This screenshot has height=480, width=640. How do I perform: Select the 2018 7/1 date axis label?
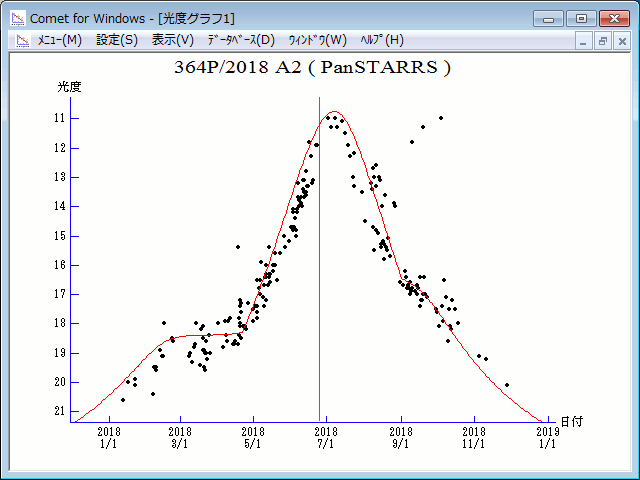coord(327,437)
